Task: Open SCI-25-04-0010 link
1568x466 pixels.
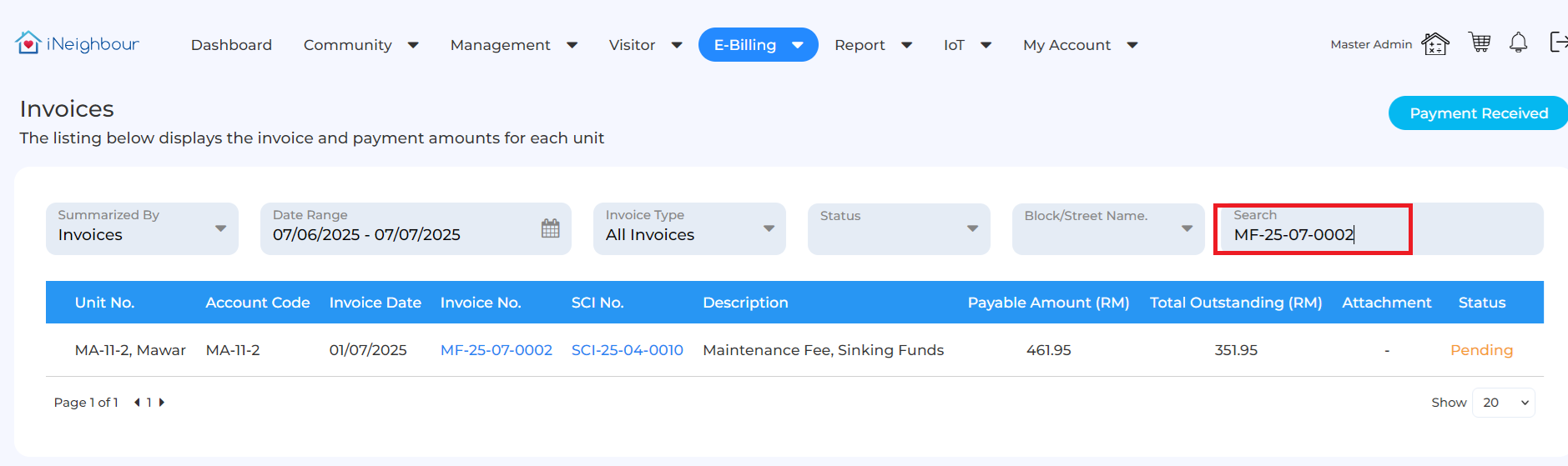Action: 628,350
